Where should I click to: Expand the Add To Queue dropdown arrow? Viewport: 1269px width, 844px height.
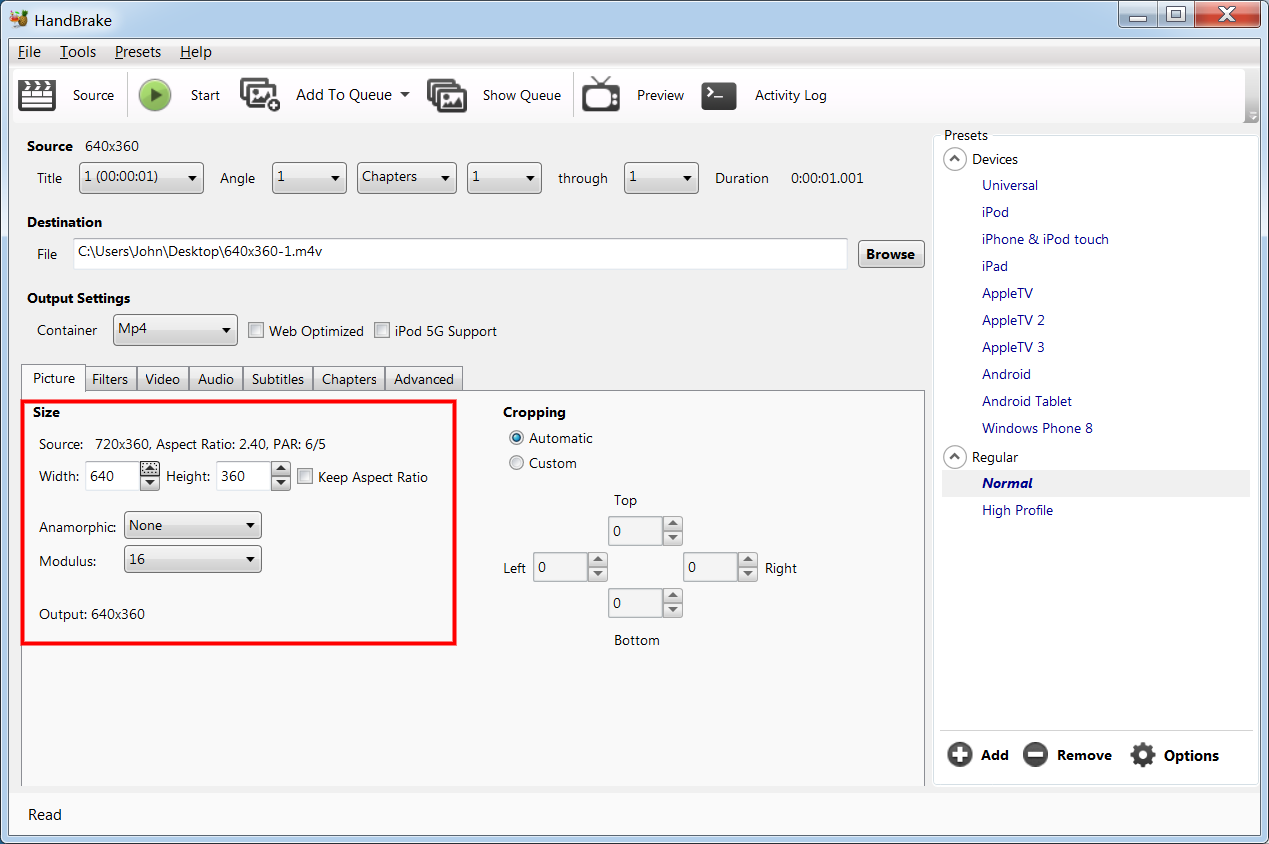[404, 95]
